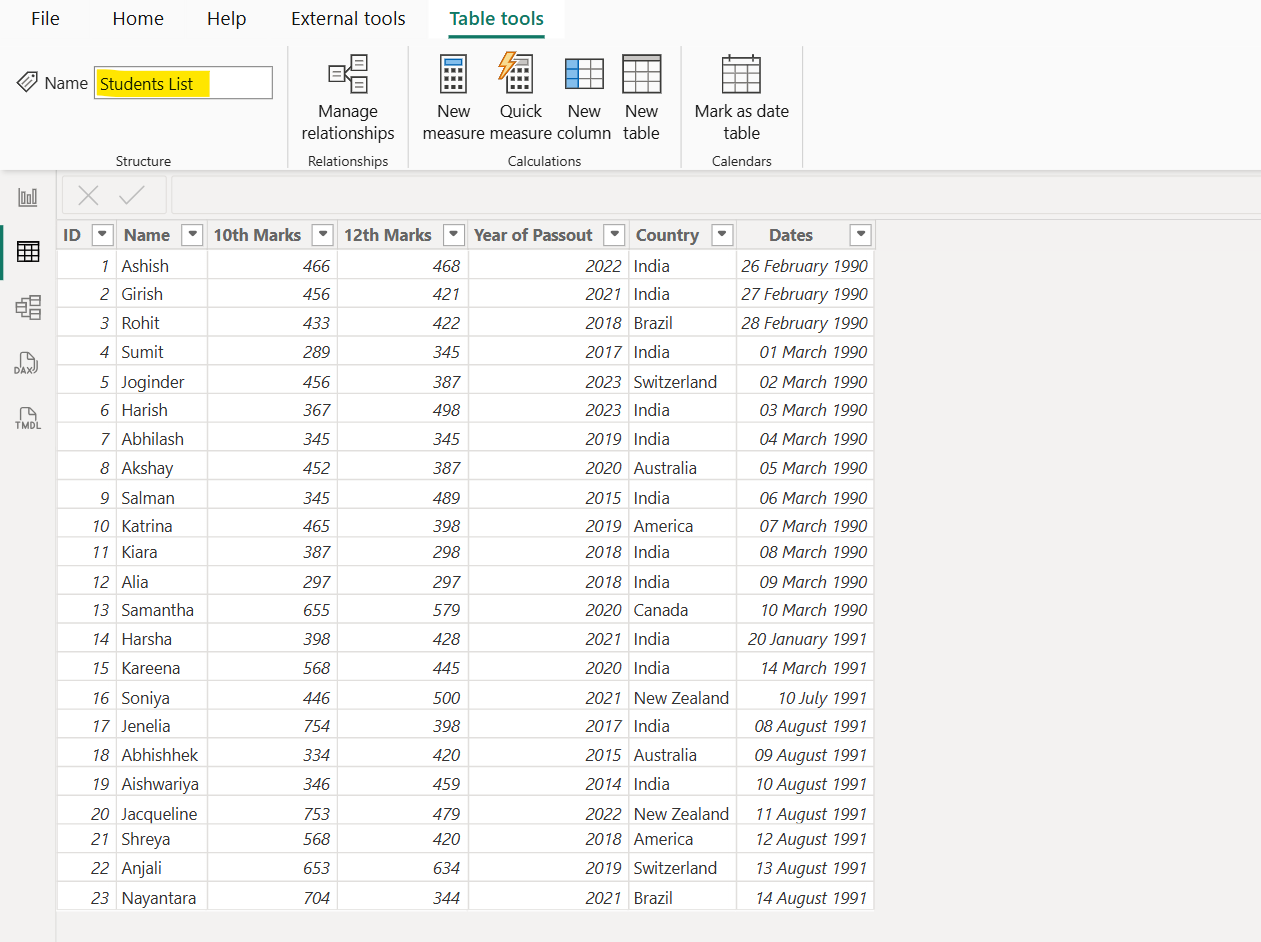Open the Country column filter dropdown
This screenshot has height=942, width=1261.
(721, 234)
